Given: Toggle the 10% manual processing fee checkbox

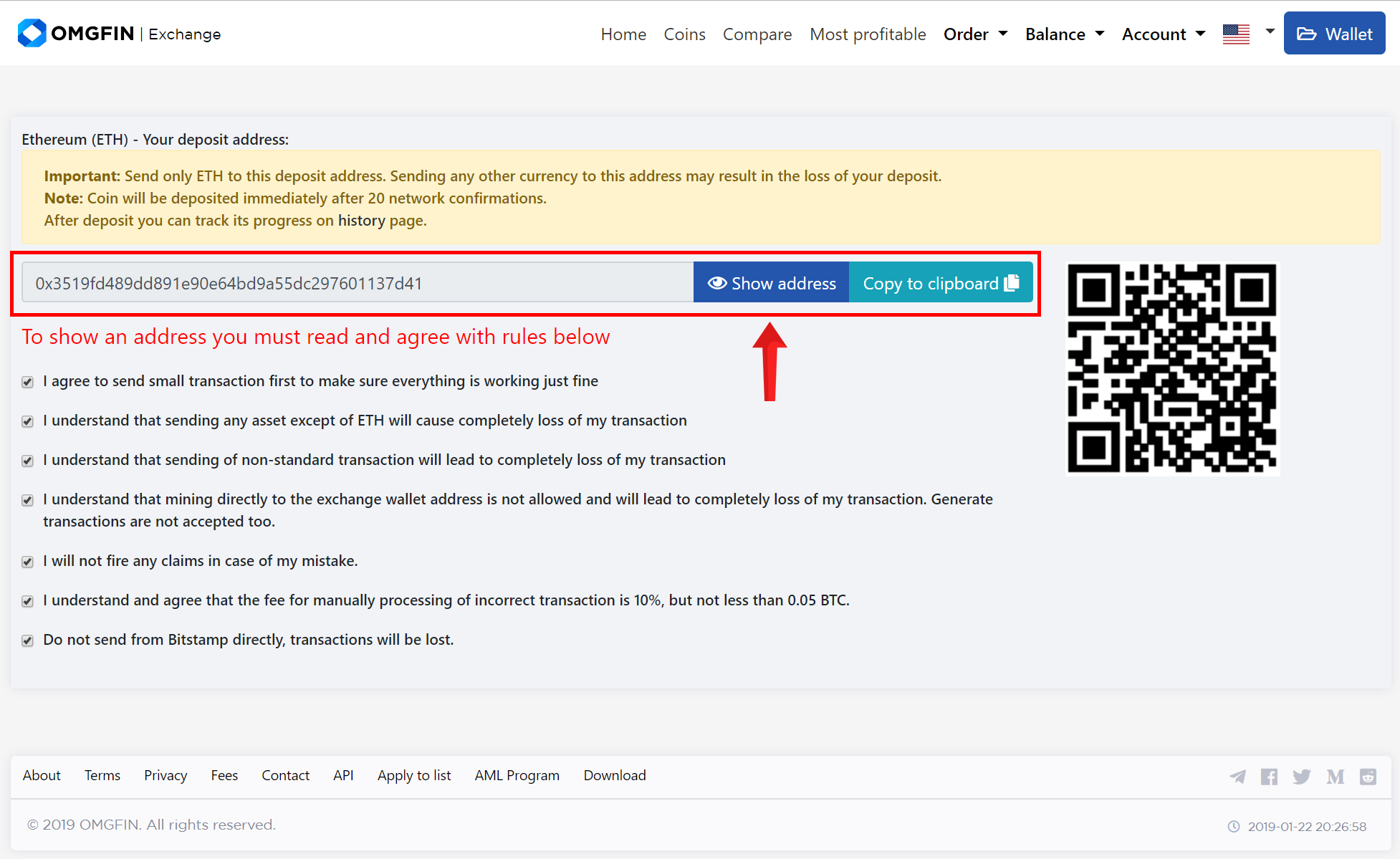Looking at the screenshot, I should click(x=27, y=601).
